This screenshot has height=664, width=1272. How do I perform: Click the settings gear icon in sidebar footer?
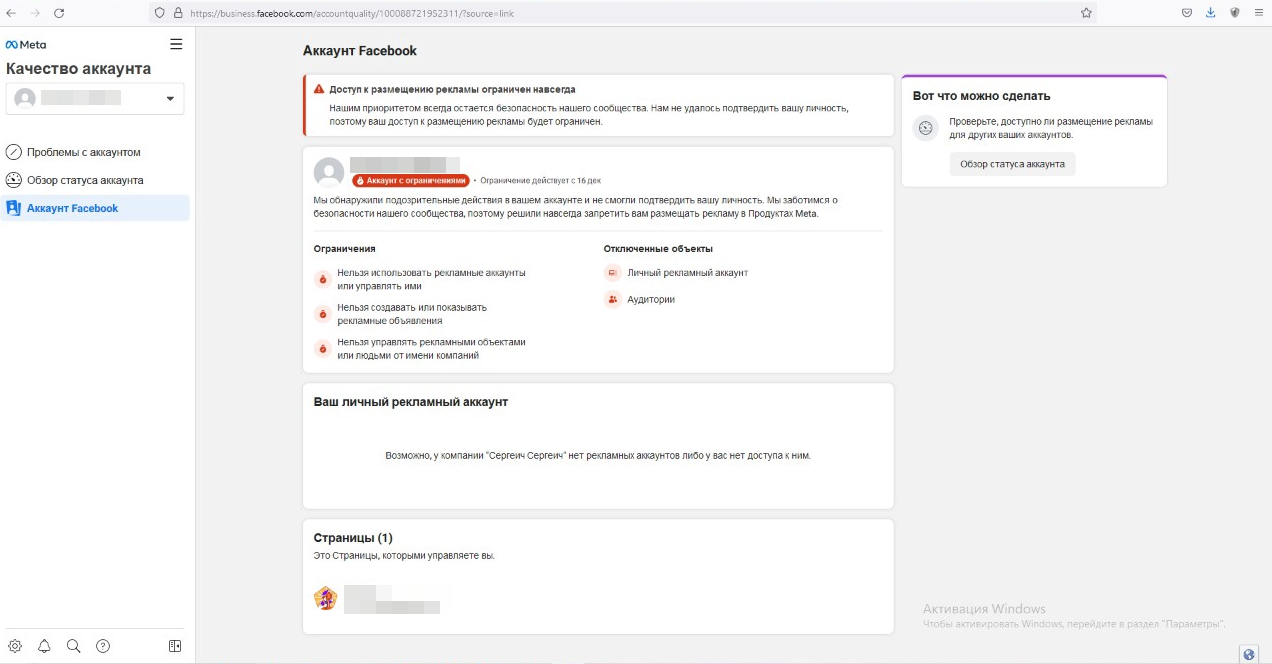(15, 646)
